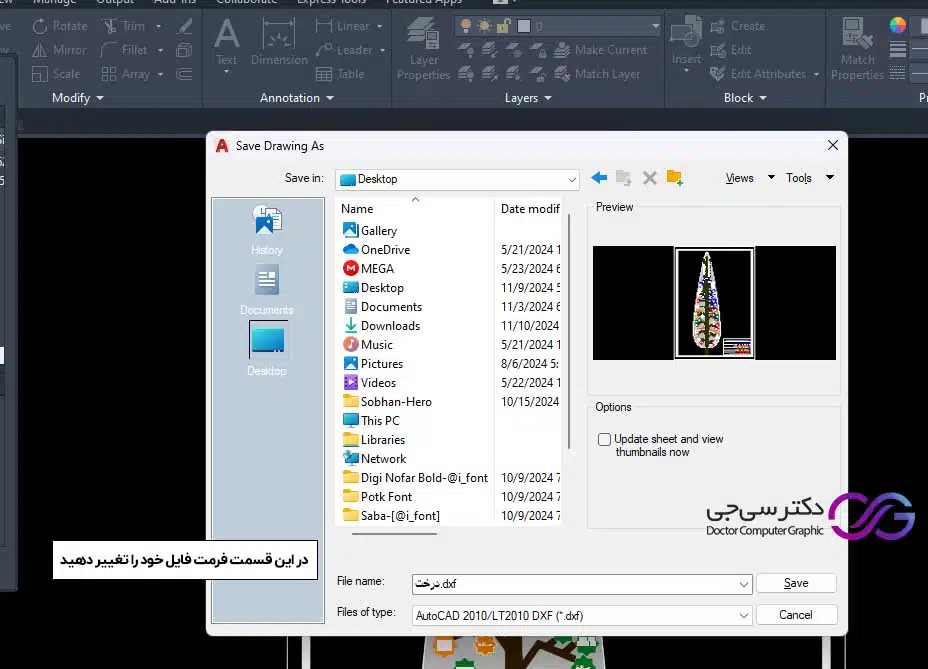This screenshot has height=669, width=928.
Task: Click the Text annotation tool
Action: pos(227,43)
